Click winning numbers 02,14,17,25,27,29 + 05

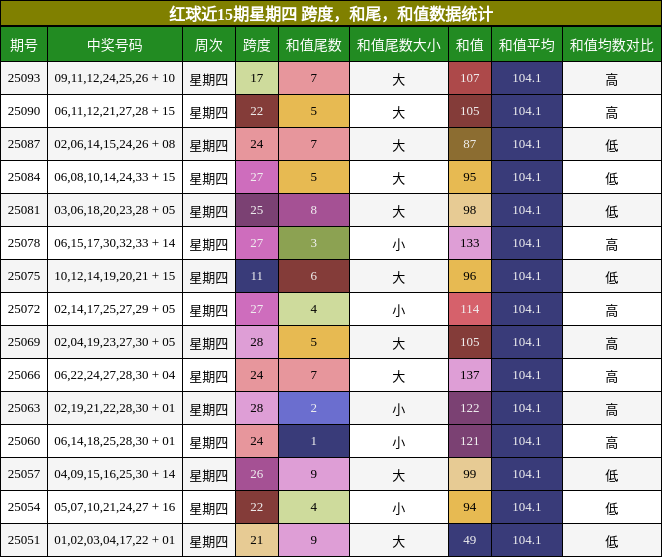[115, 309]
